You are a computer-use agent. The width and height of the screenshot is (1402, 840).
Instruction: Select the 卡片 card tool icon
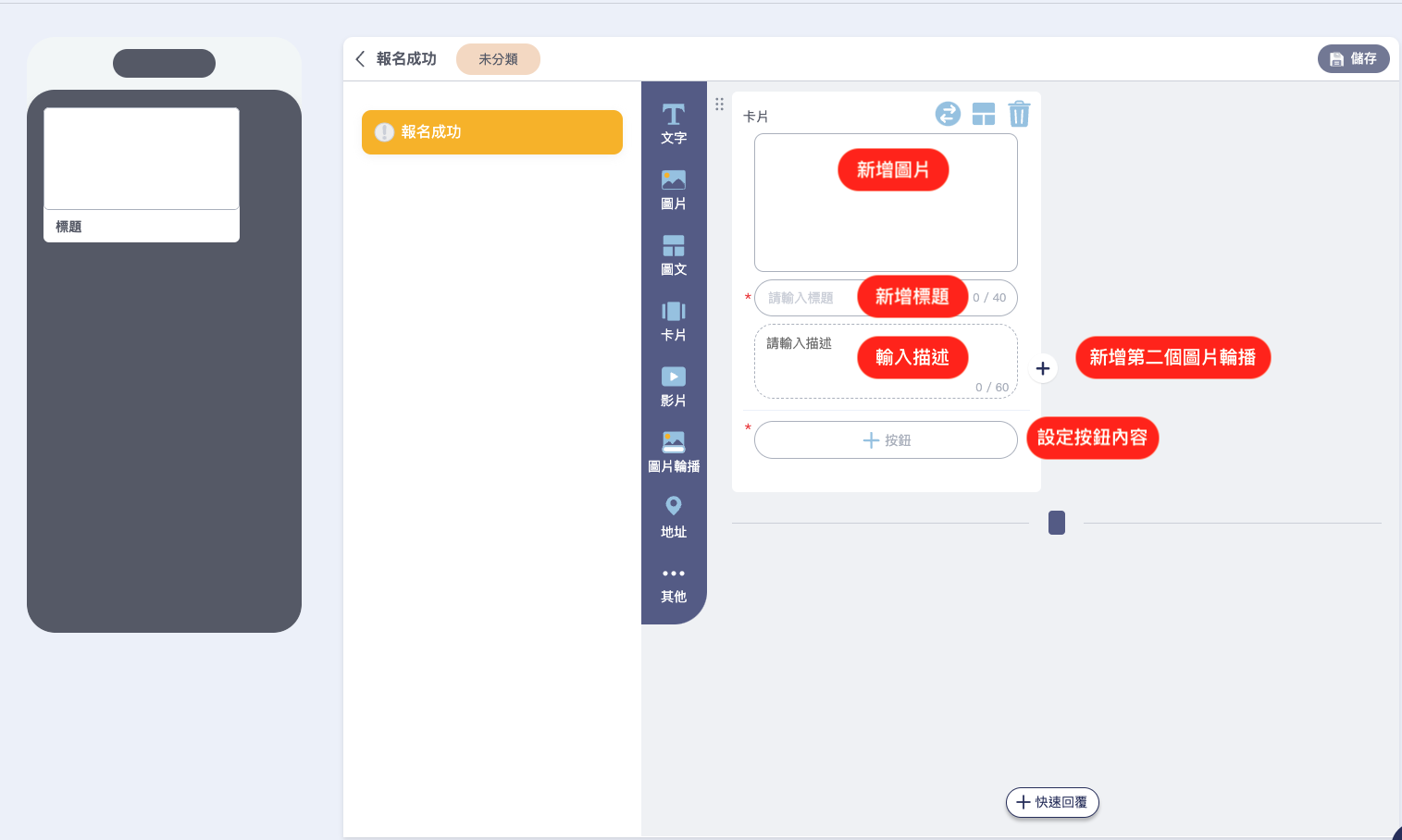[673, 320]
